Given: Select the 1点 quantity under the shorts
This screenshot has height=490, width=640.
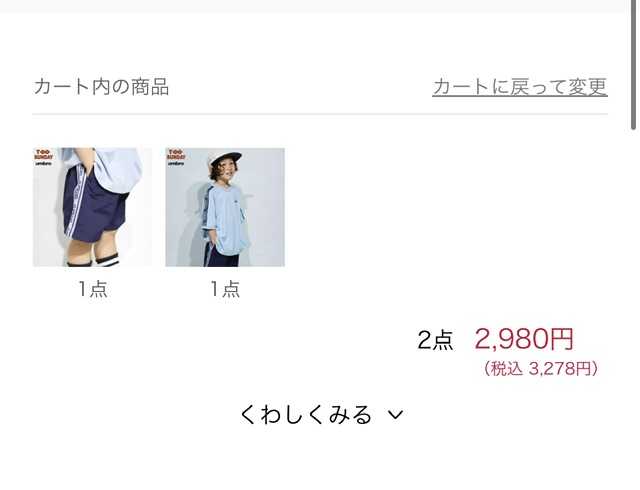Looking at the screenshot, I should click(x=93, y=289).
